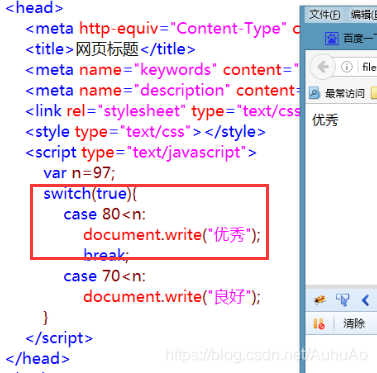Select the 百度一下 browser tab
The image size is (377, 373).
pos(351,39)
